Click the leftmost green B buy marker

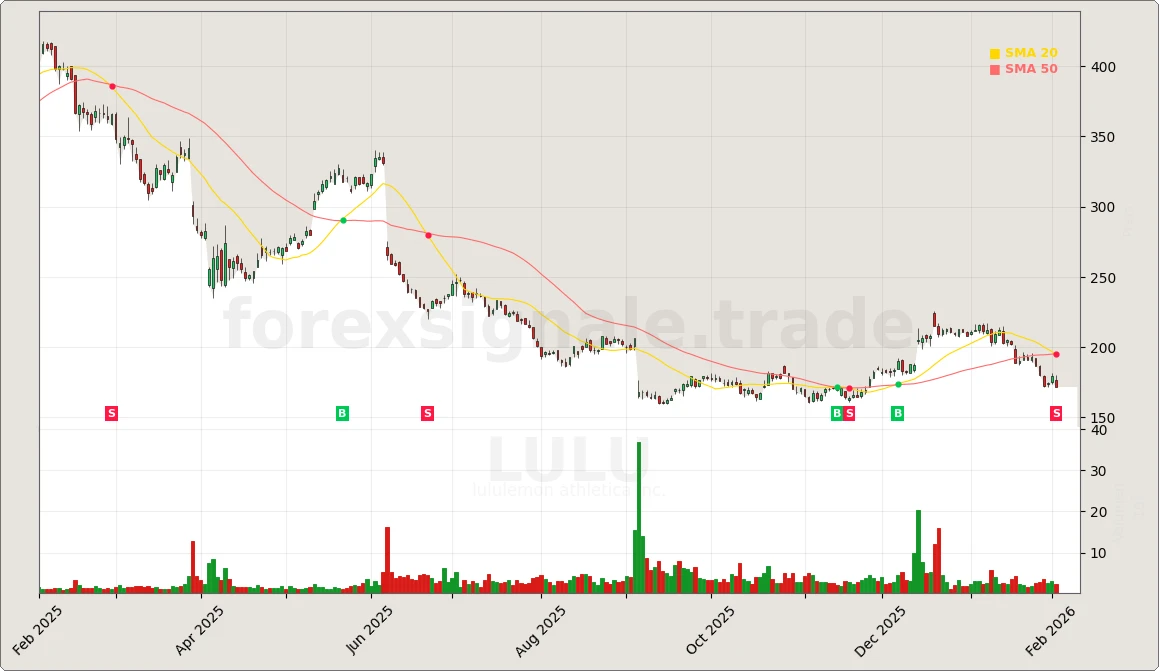pos(342,414)
